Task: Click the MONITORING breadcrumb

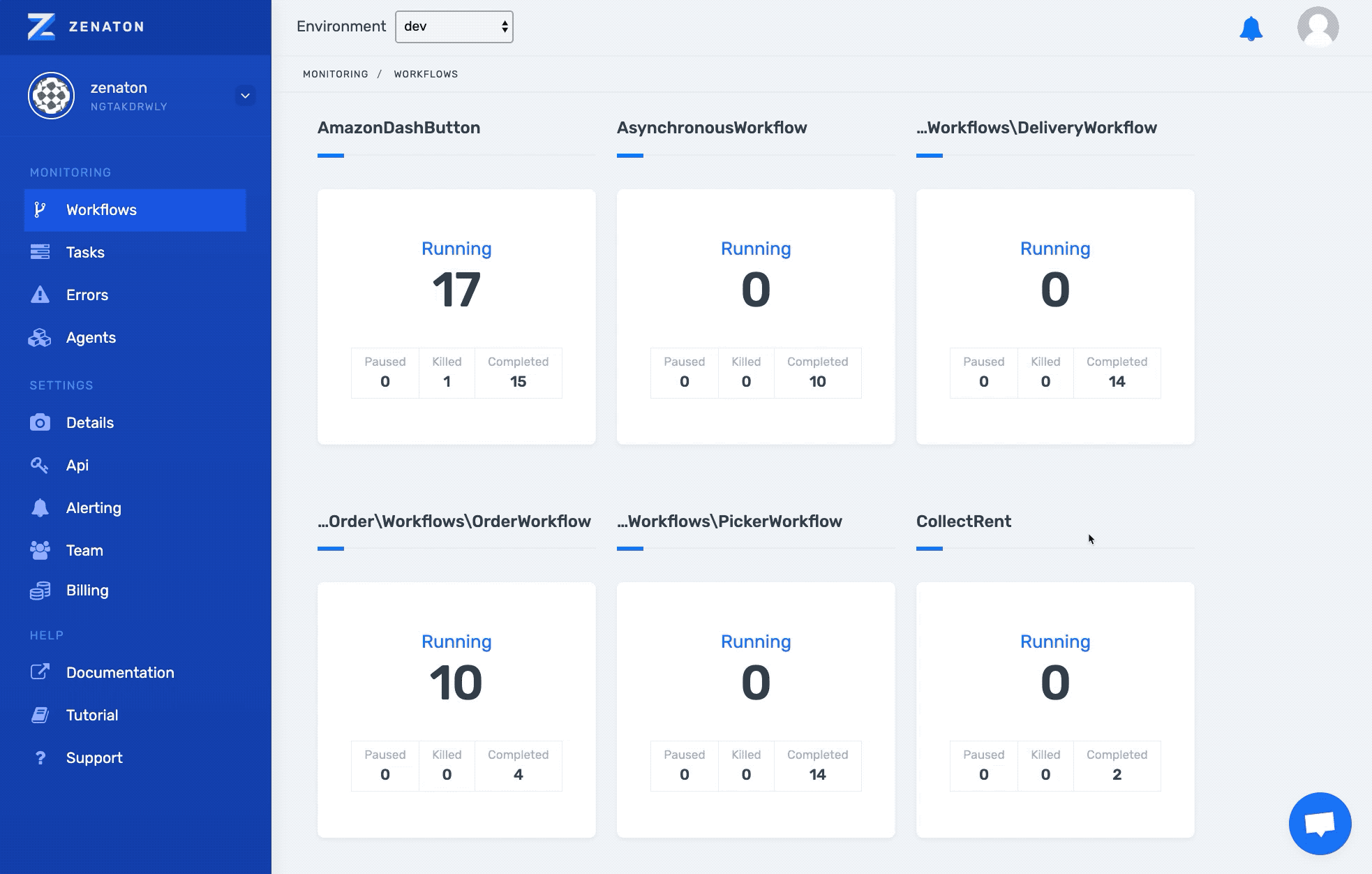Action: pos(336,74)
